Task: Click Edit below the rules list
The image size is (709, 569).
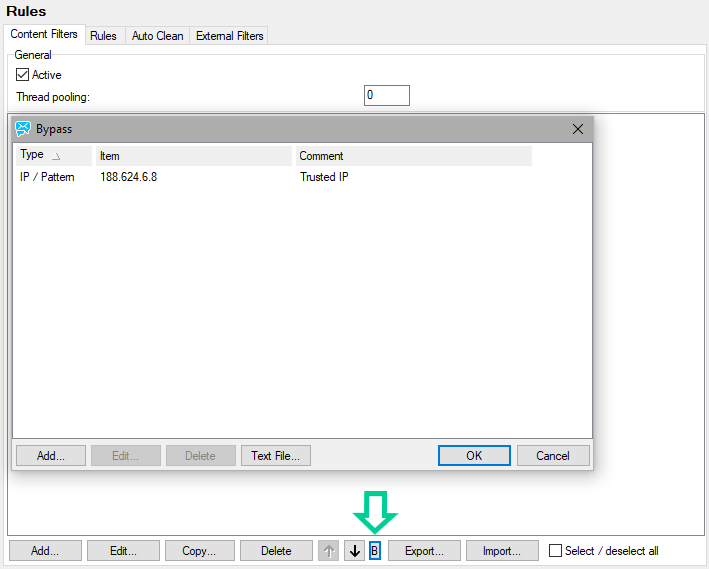Action: (x=123, y=550)
